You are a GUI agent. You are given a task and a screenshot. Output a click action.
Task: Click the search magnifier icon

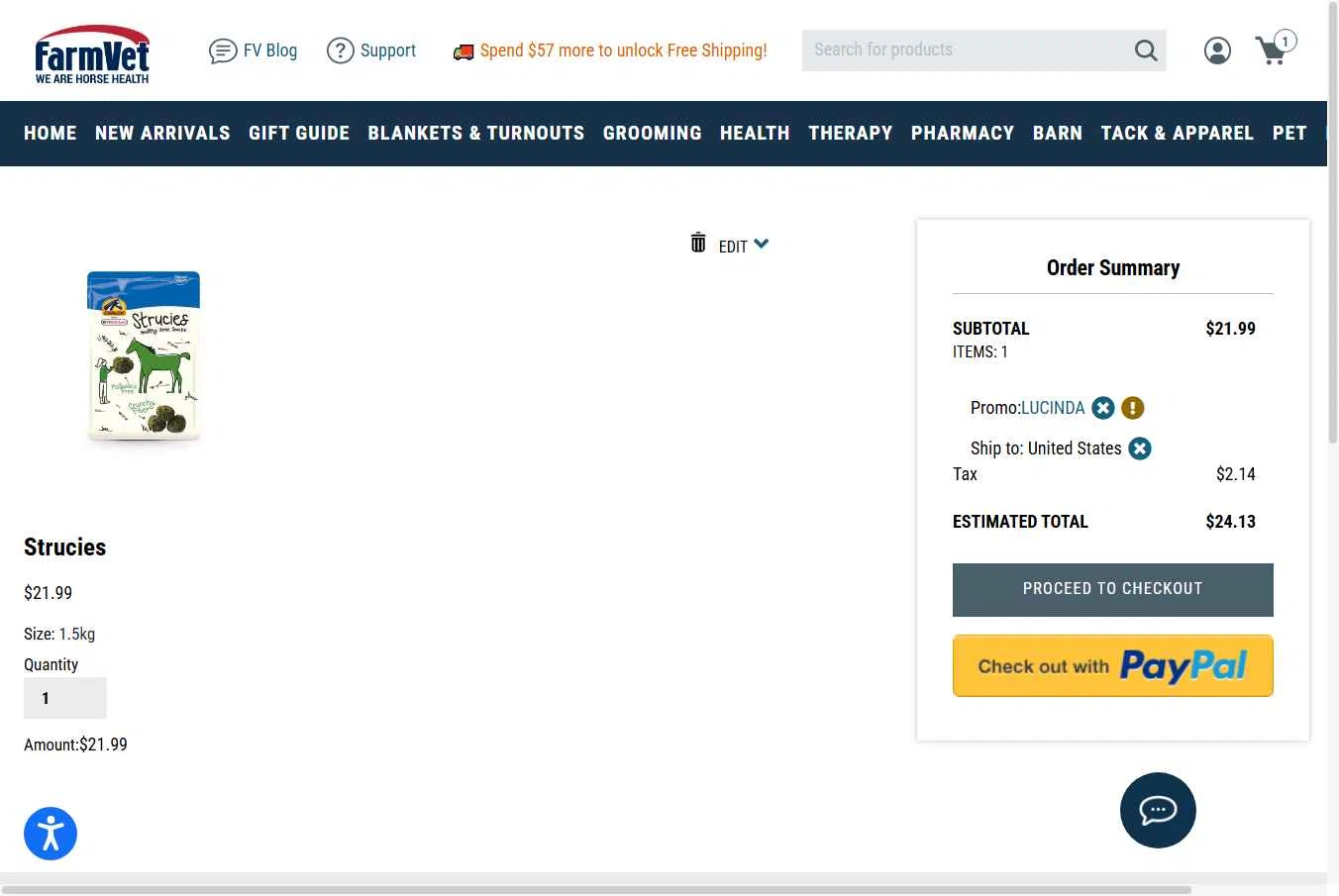pyautogui.click(x=1146, y=50)
